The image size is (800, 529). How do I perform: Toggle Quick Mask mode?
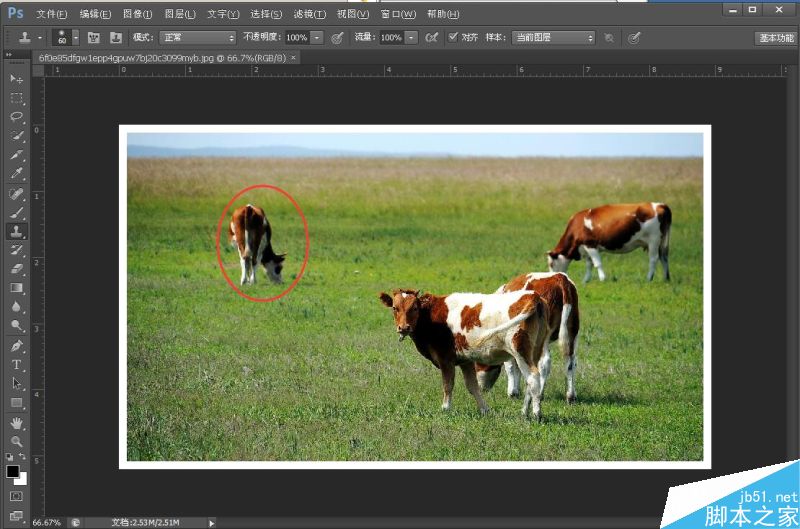point(16,496)
